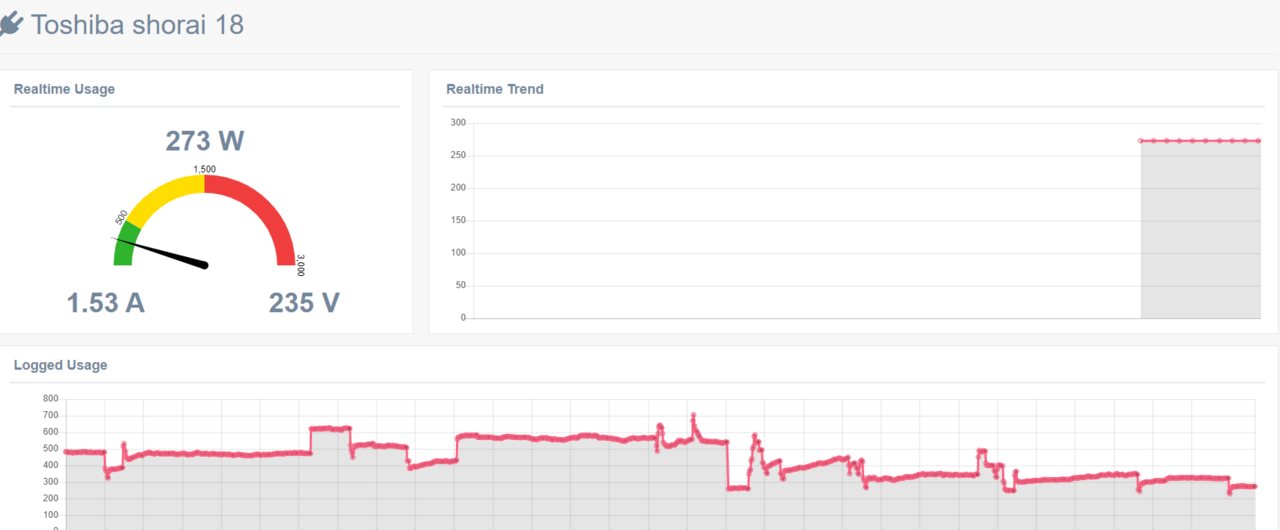
Task: Click the 3,000 gauge tick label
Action: (x=300, y=265)
